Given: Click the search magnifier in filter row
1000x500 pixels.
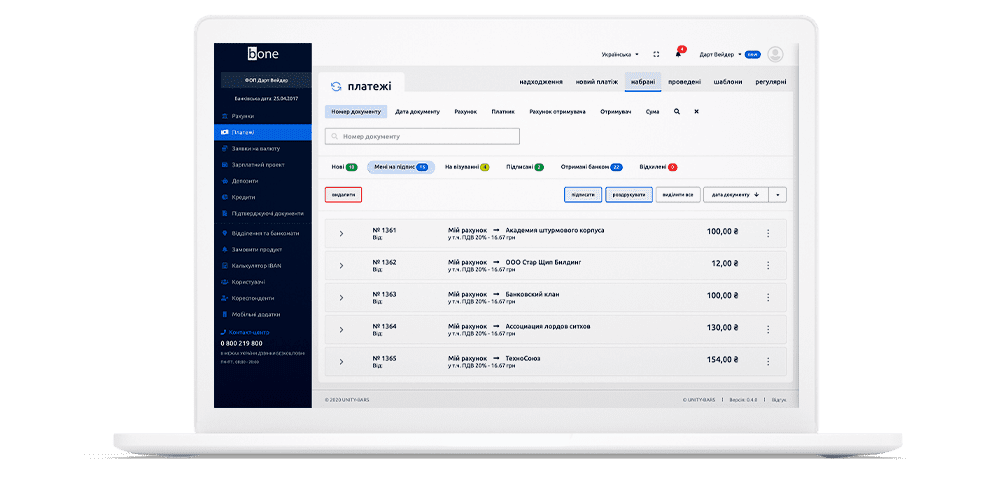Looking at the screenshot, I should pos(677,112).
